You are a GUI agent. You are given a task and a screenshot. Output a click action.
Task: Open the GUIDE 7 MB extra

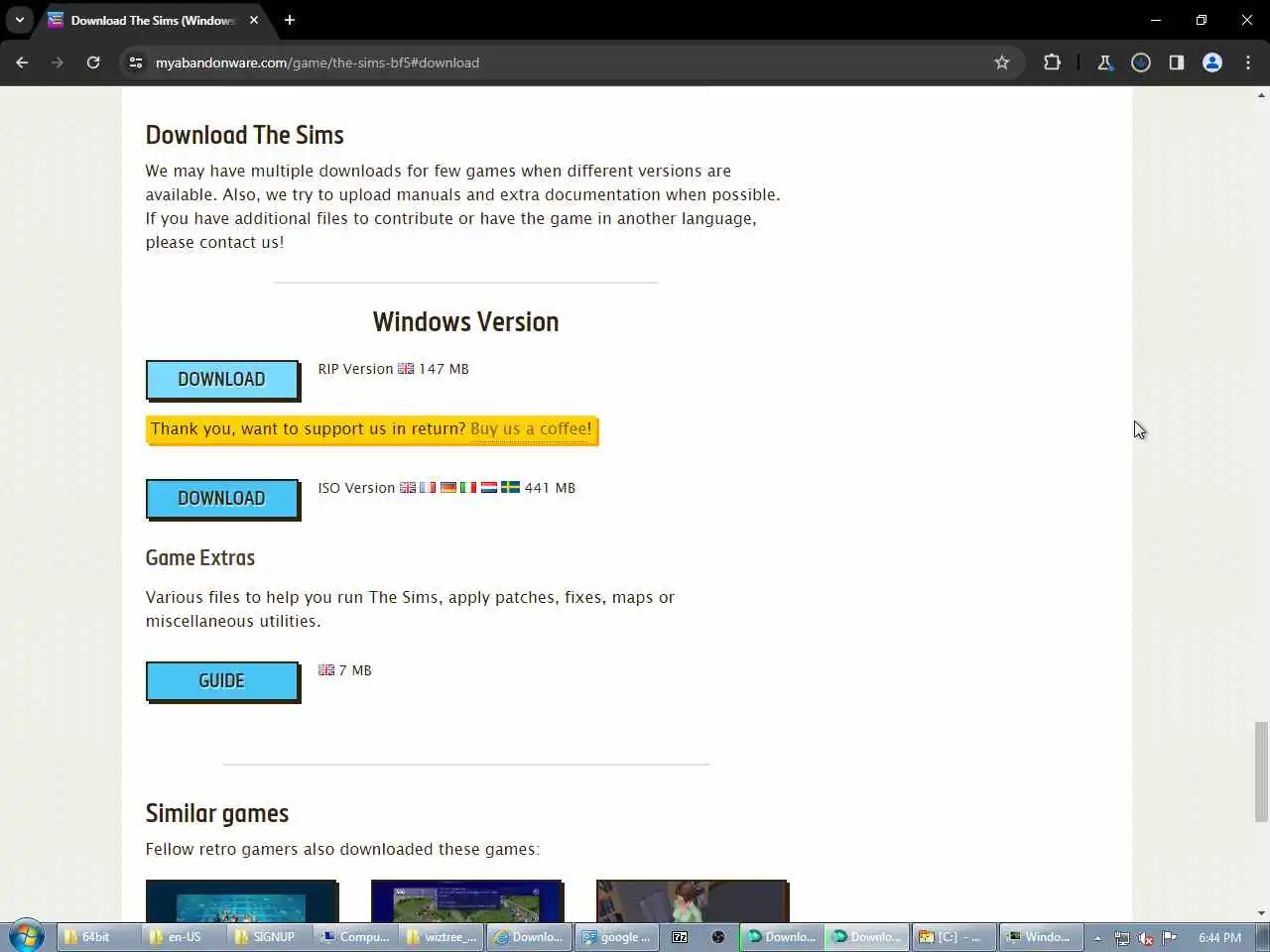[x=222, y=681]
